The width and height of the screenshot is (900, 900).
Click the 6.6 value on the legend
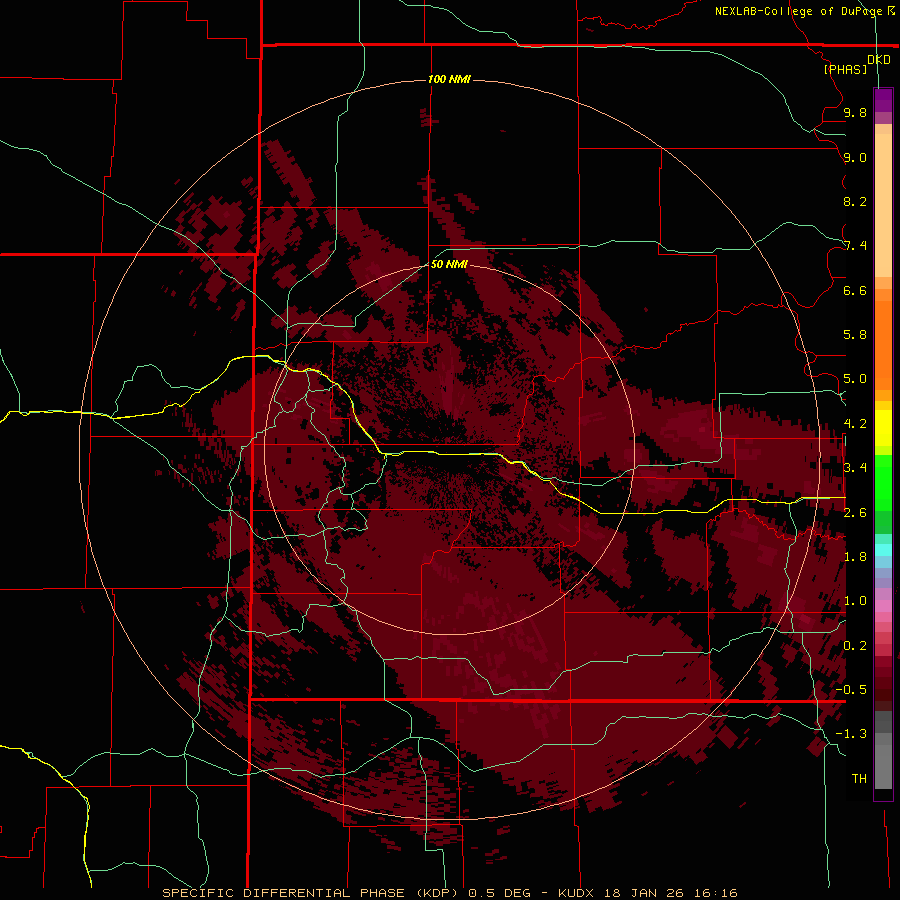pos(855,290)
